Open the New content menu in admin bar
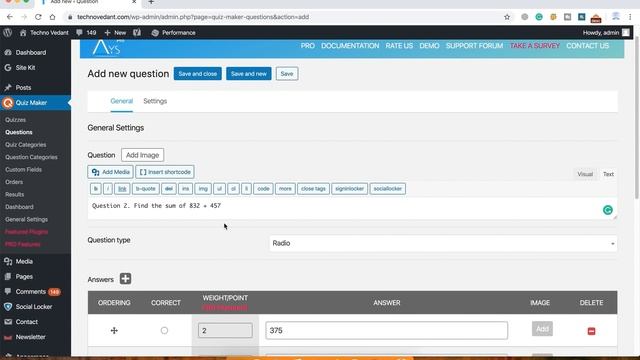 [x=115, y=33]
